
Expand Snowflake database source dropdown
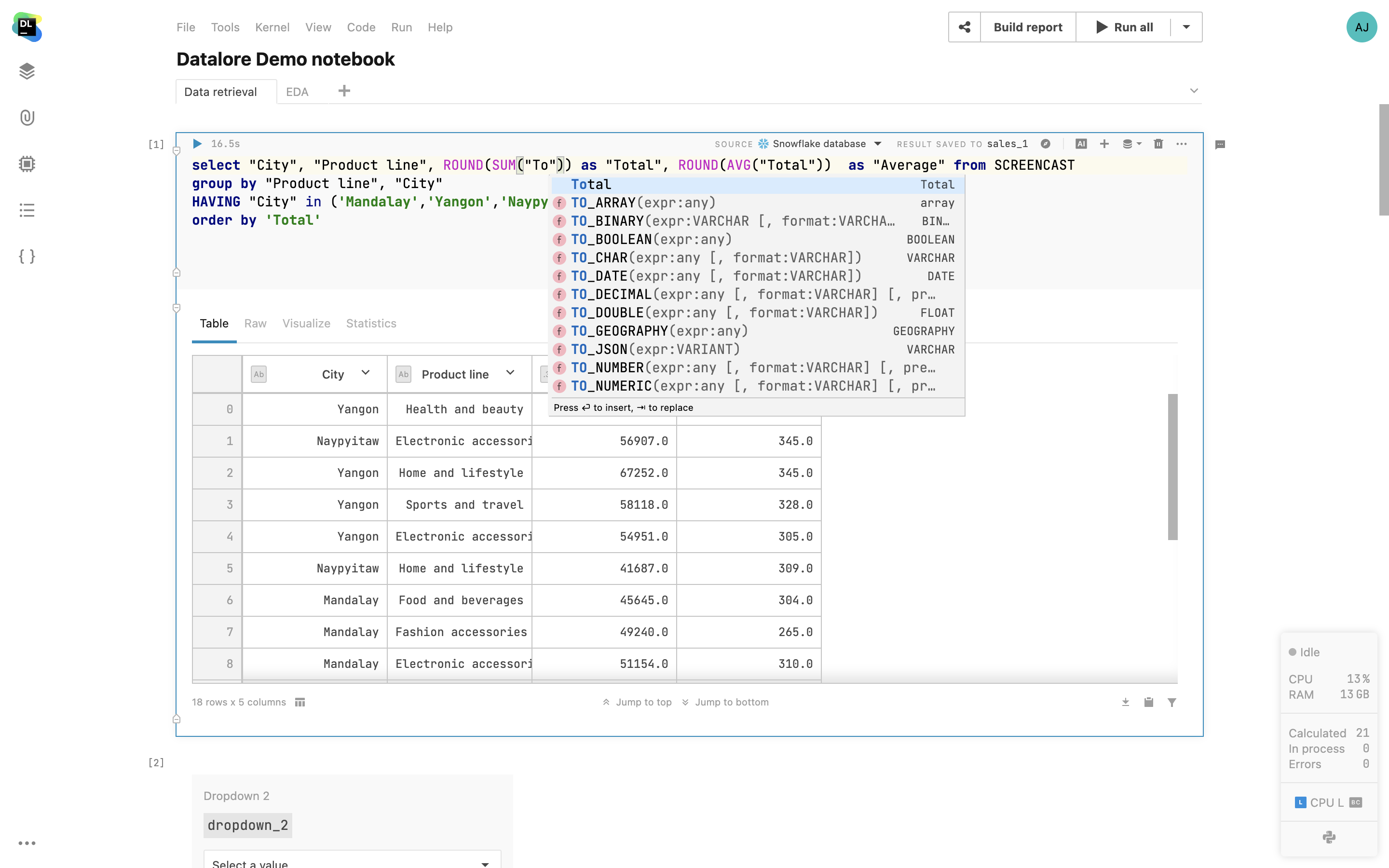point(878,144)
